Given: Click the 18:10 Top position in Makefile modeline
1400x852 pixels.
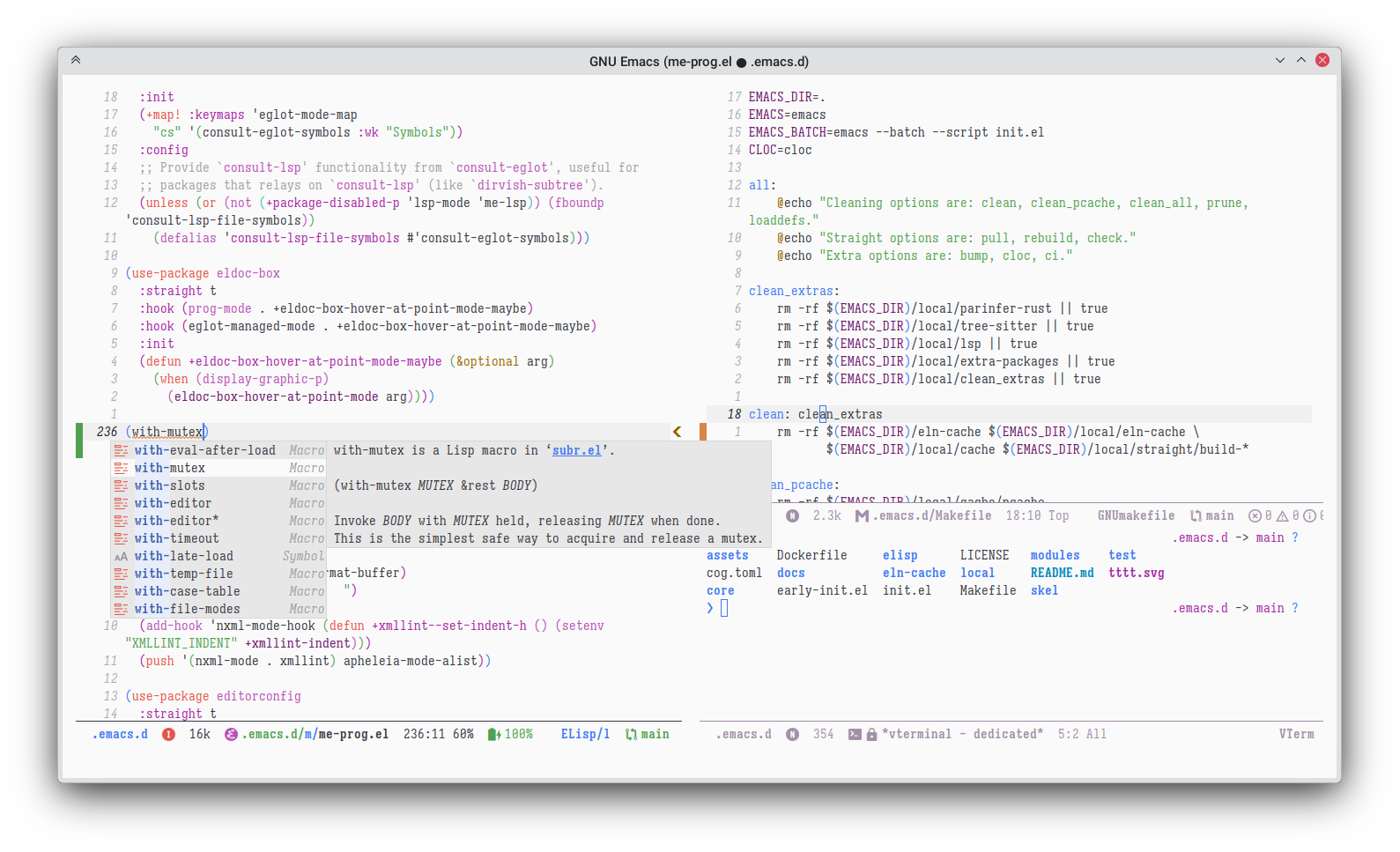Looking at the screenshot, I should (1037, 515).
